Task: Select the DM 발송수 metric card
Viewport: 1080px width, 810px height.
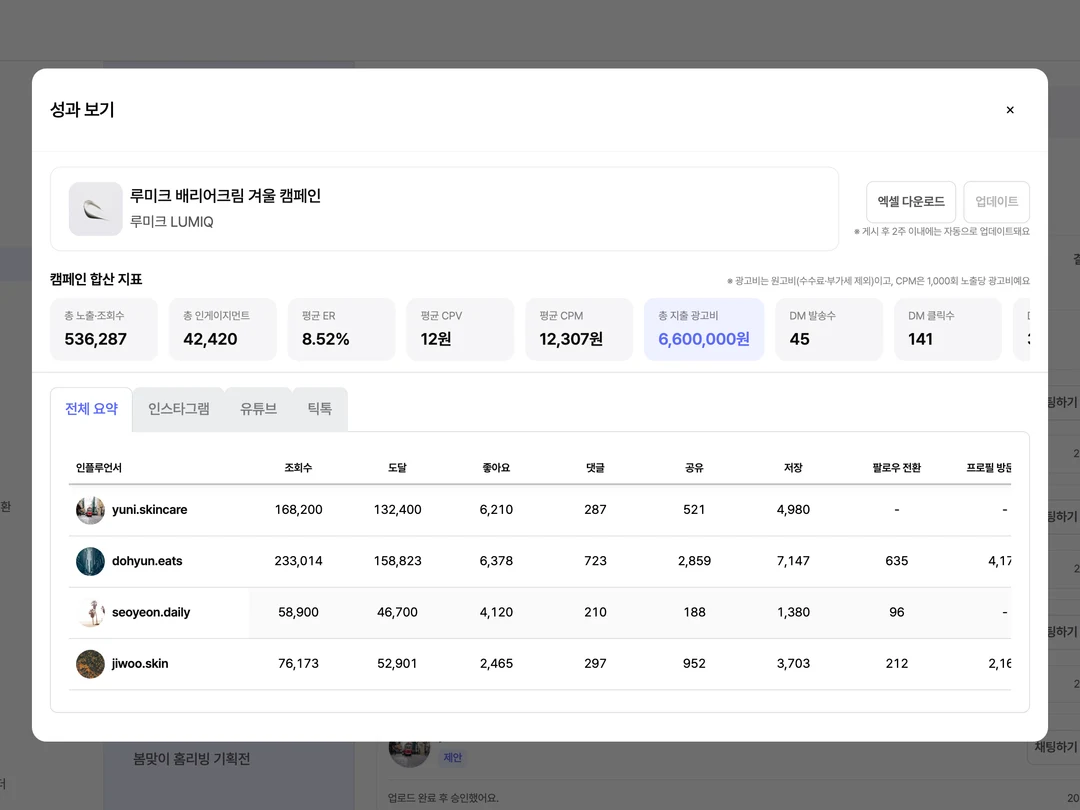Action: [829, 329]
